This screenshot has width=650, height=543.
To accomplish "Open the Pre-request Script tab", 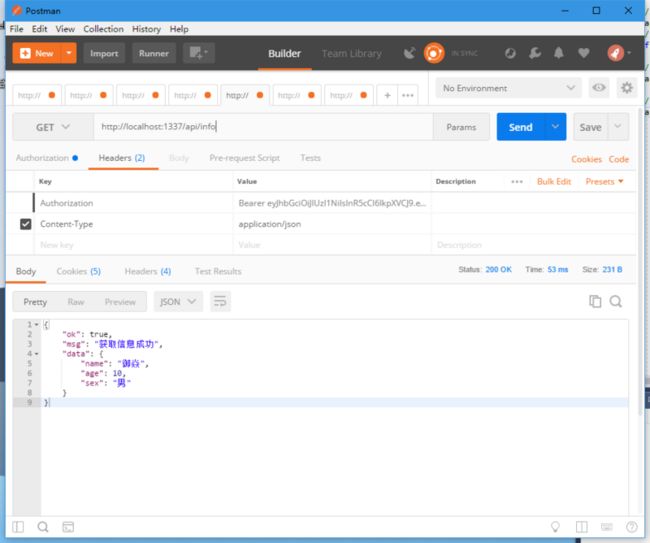I will (x=245, y=158).
